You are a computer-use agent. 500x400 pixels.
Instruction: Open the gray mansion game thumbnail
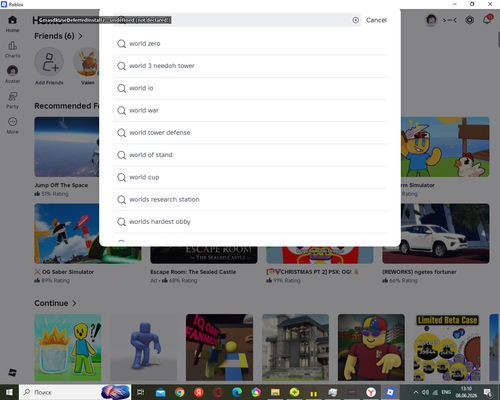[x=295, y=347]
